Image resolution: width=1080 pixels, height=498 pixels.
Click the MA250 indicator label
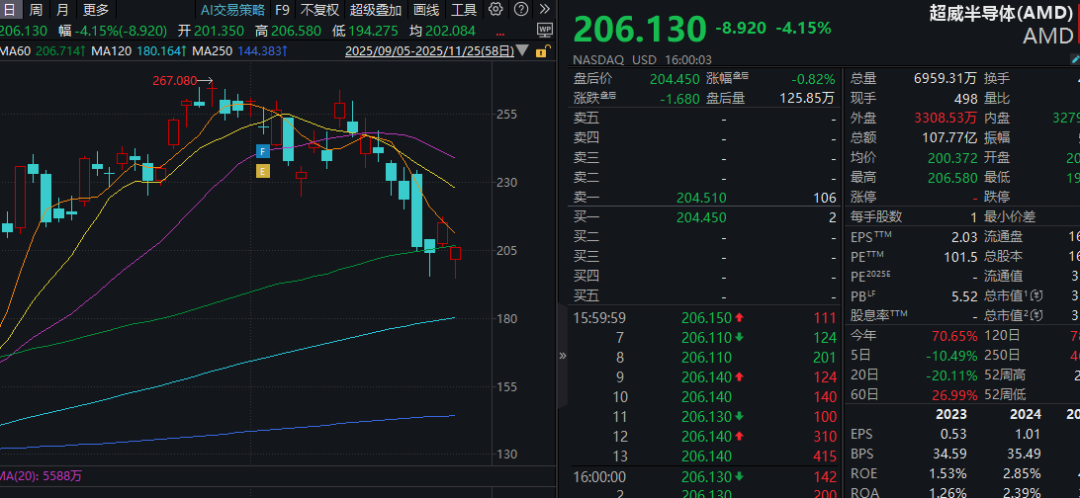tap(213, 51)
